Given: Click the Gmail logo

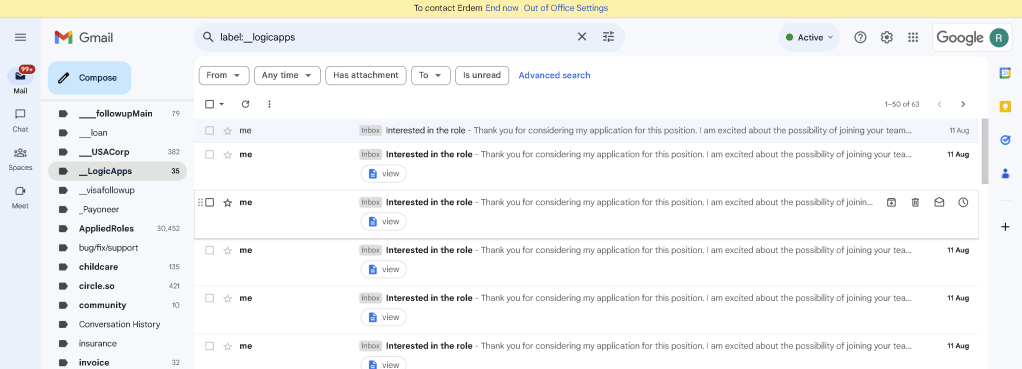Looking at the screenshot, I should [83, 37].
